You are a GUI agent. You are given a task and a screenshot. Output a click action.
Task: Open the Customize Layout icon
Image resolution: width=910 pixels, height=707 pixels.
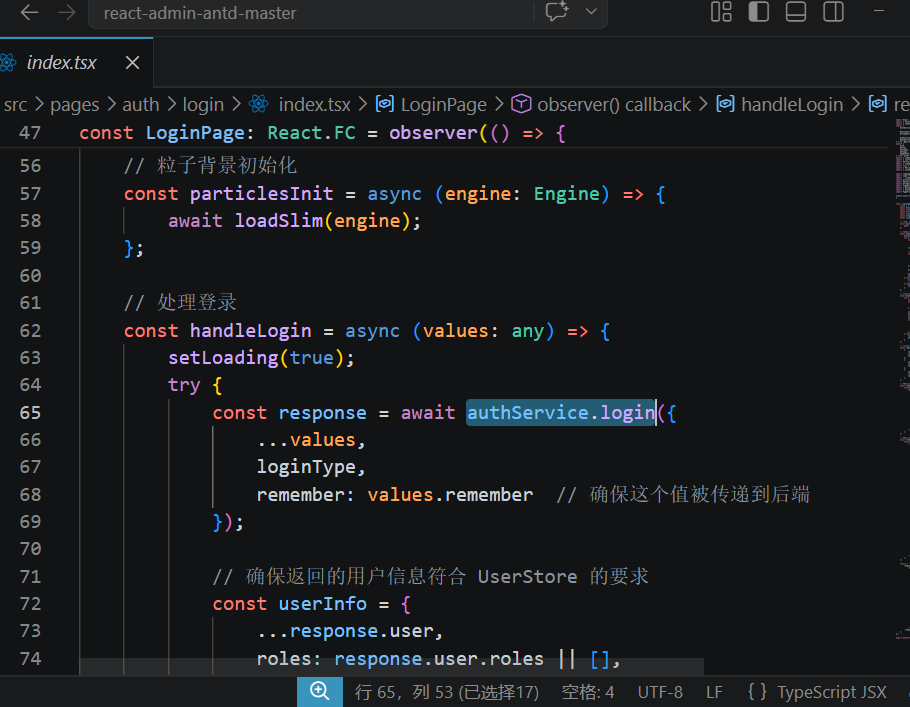[721, 12]
